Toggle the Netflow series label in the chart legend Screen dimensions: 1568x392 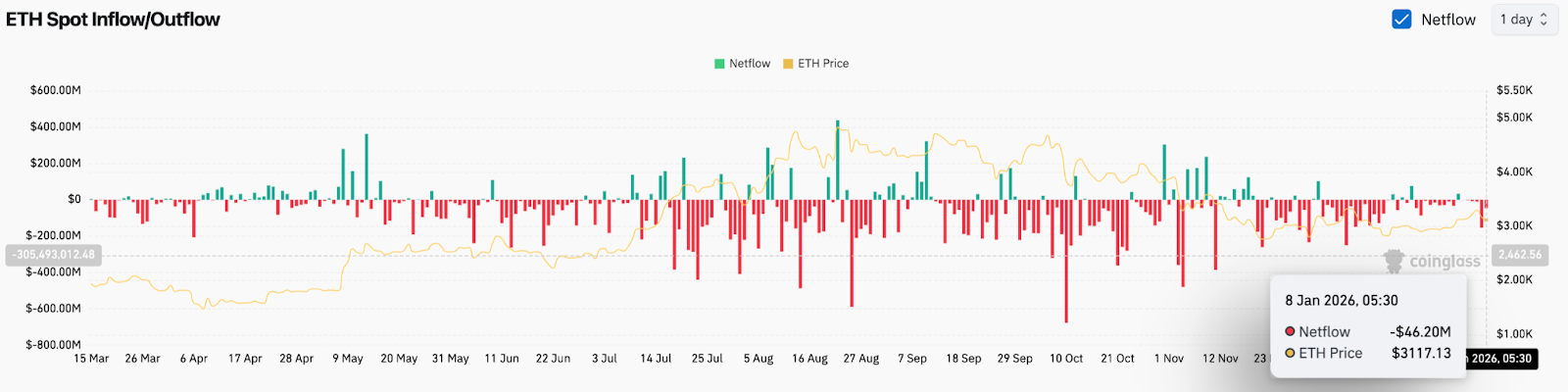point(750,64)
